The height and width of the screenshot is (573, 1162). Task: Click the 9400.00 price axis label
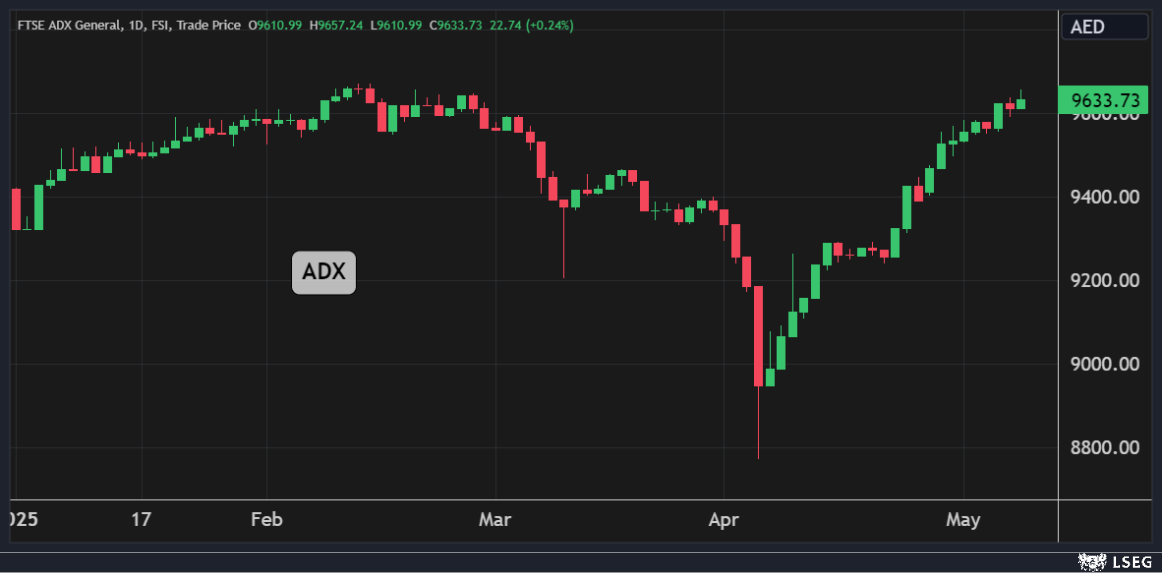click(x=1104, y=197)
